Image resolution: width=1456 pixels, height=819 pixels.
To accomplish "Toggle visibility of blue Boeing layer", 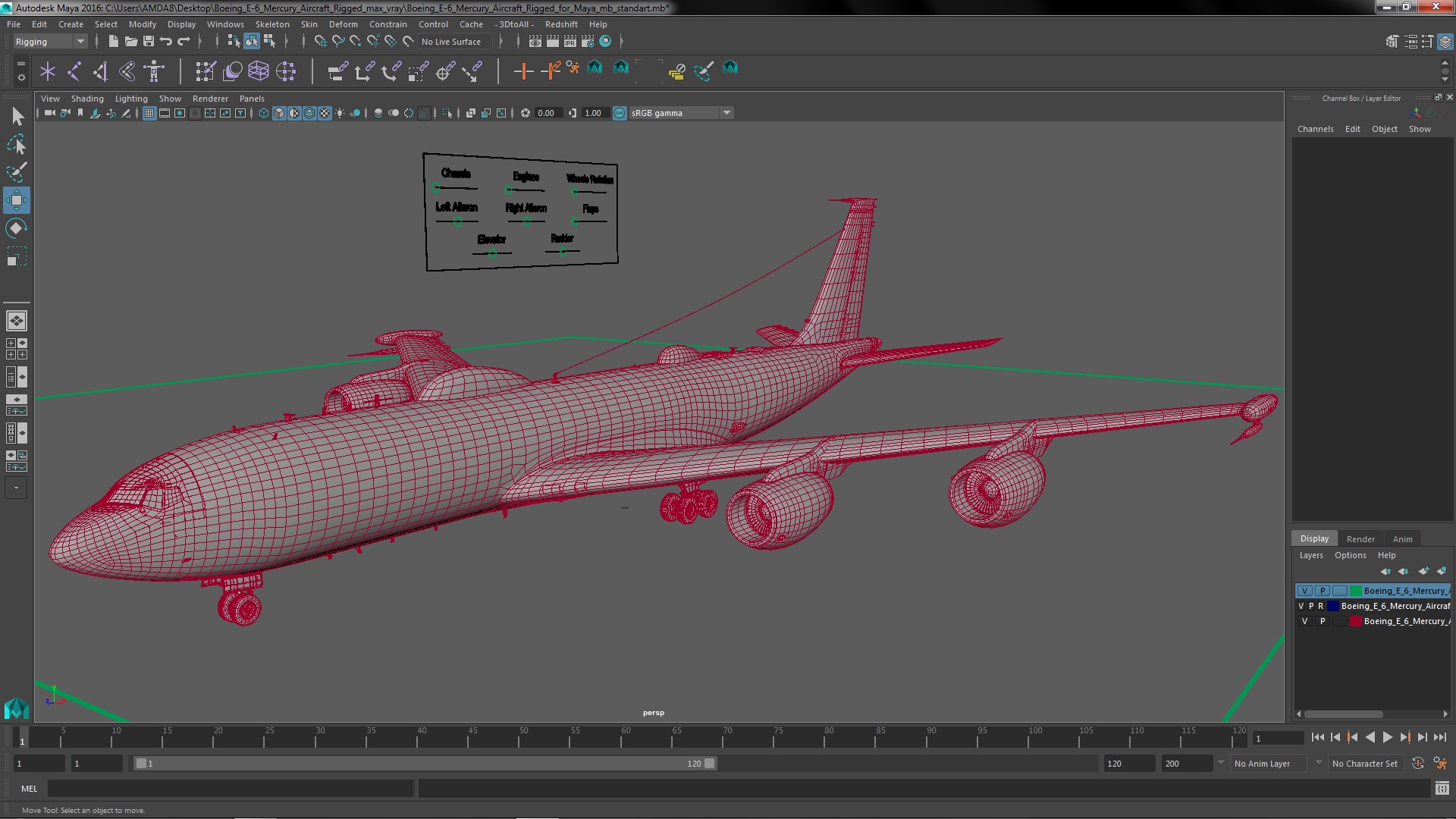I will [x=1301, y=606].
